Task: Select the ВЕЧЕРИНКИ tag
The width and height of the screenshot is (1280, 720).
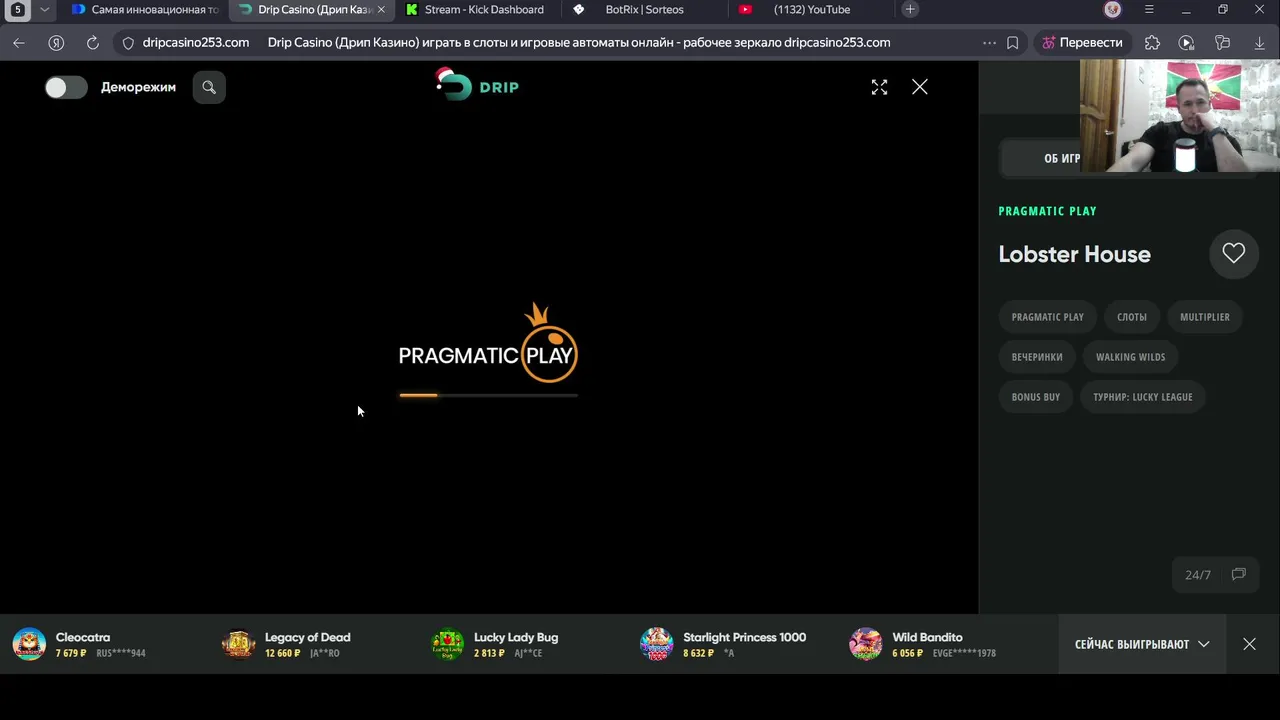Action: (1036, 357)
